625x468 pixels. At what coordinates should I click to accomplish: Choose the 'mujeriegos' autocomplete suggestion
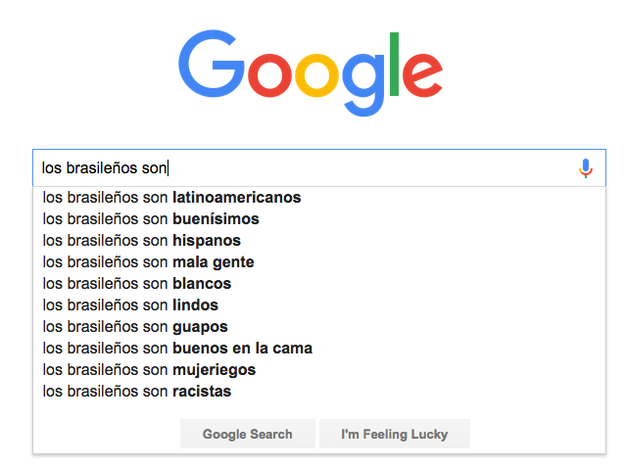(x=319, y=370)
